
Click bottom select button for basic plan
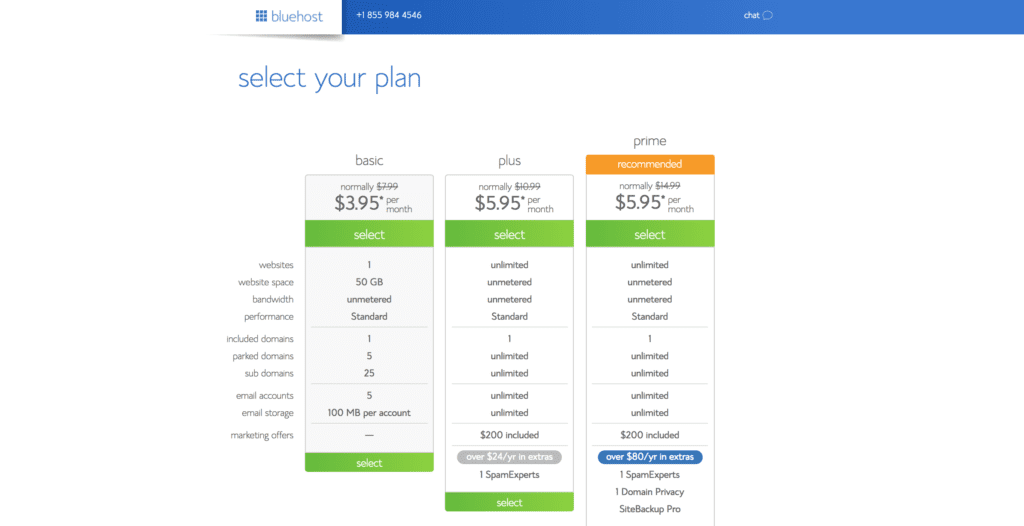[369, 463]
